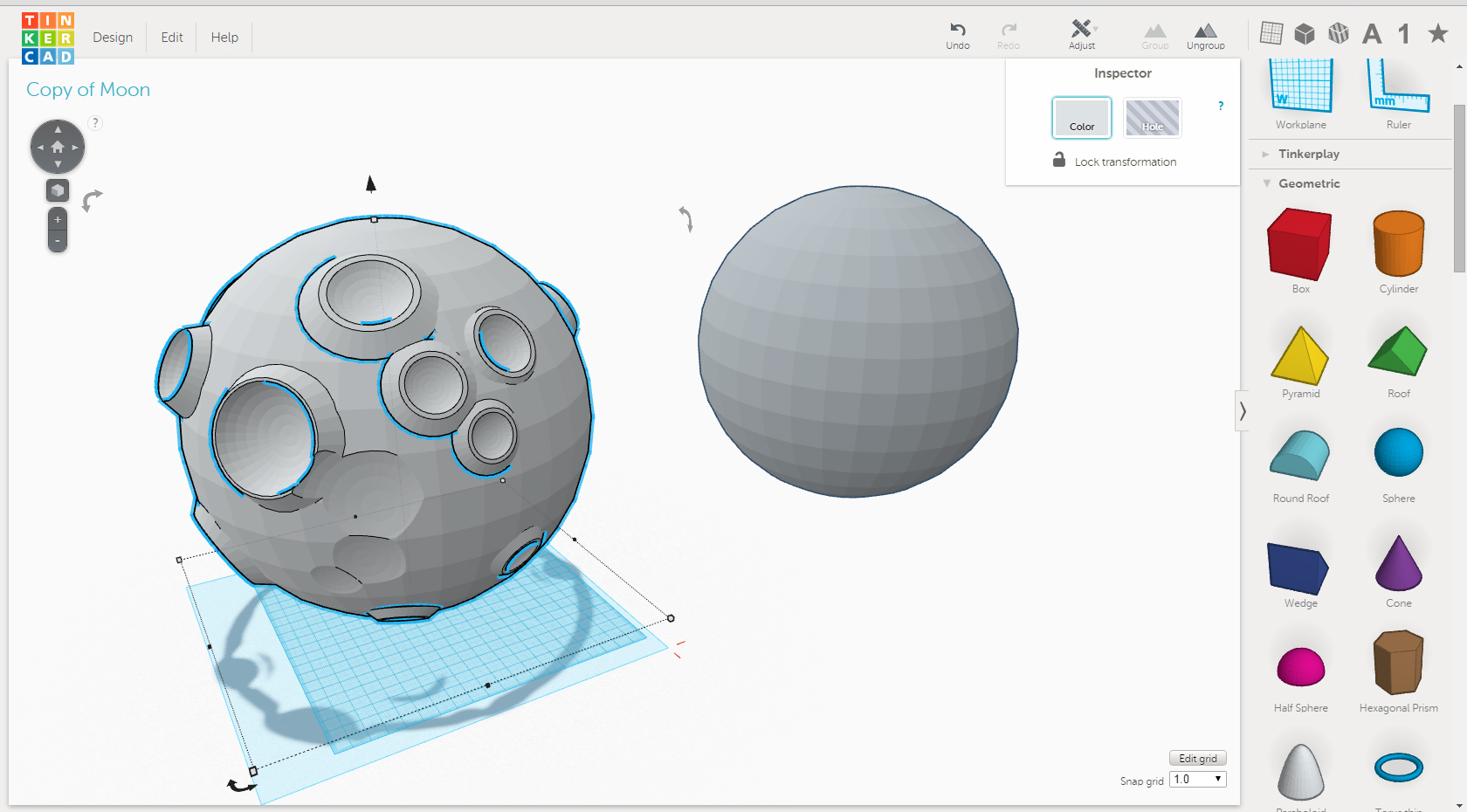Orbit view right with the right arrow
This screenshot has width=1467, height=812.
[x=75, y=148]
